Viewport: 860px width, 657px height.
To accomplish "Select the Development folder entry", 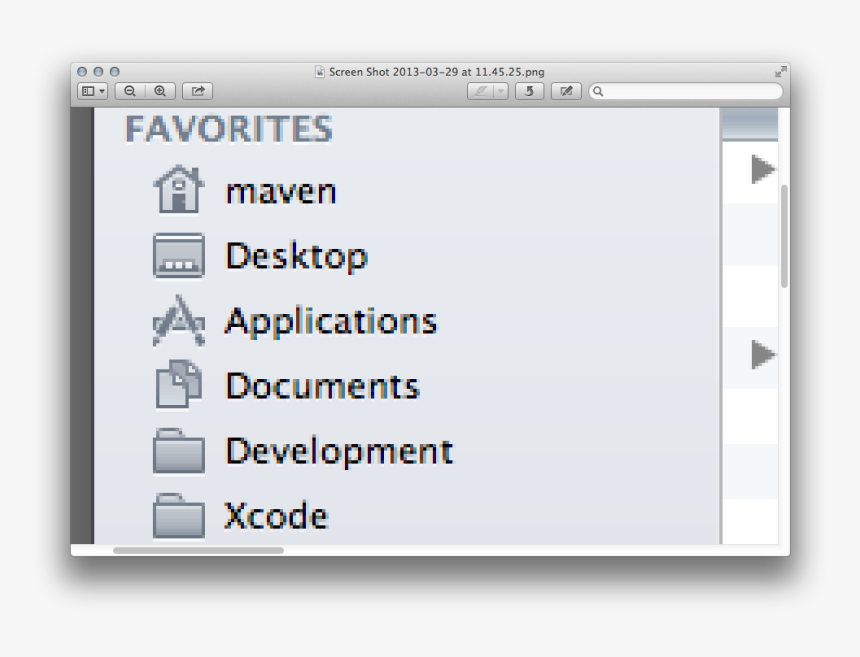I will tap(338, 451).
